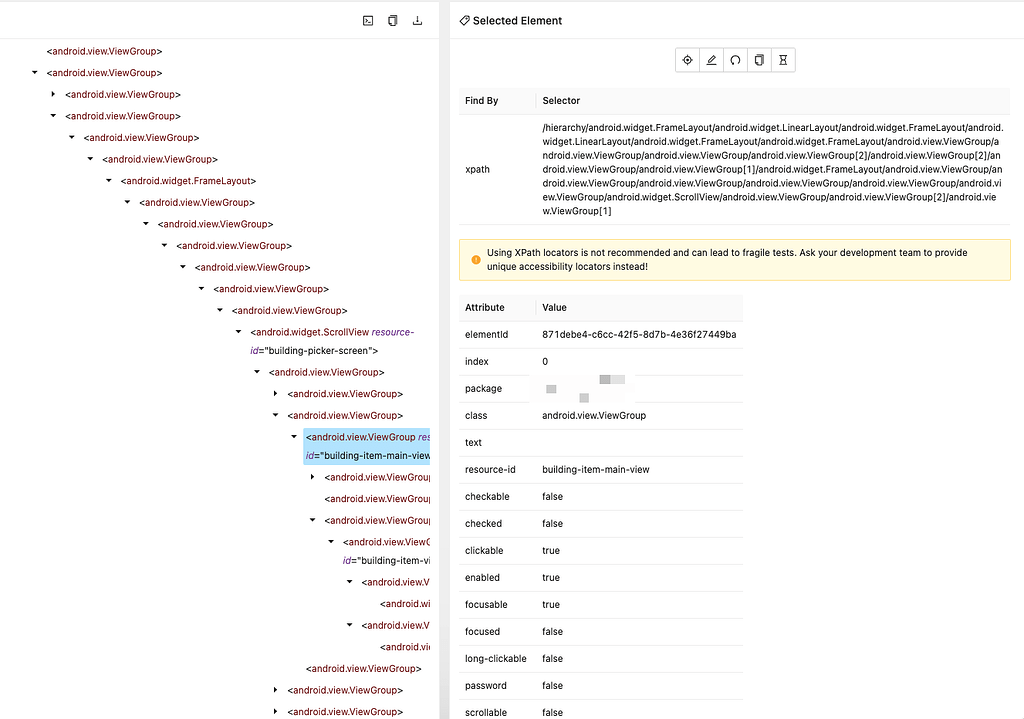This screenshot has width=1024, height=719.
Task: Open the terminal source-command icon
Action: (368, 20)
